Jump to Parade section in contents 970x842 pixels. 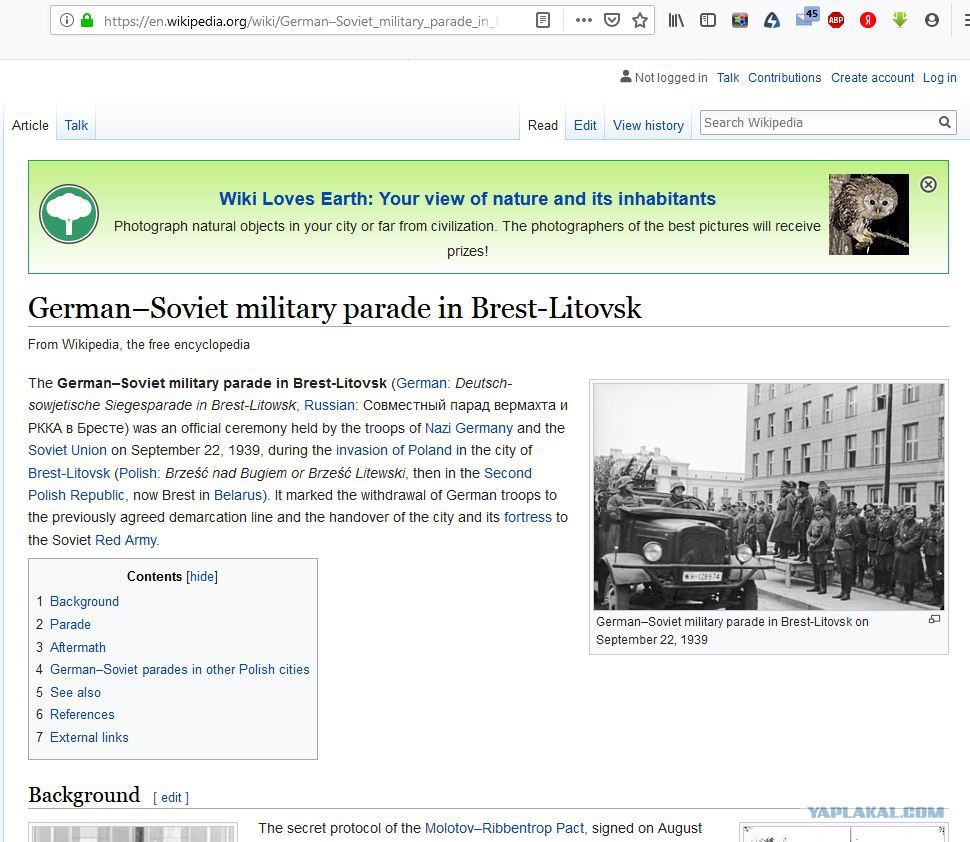(70, 624)
